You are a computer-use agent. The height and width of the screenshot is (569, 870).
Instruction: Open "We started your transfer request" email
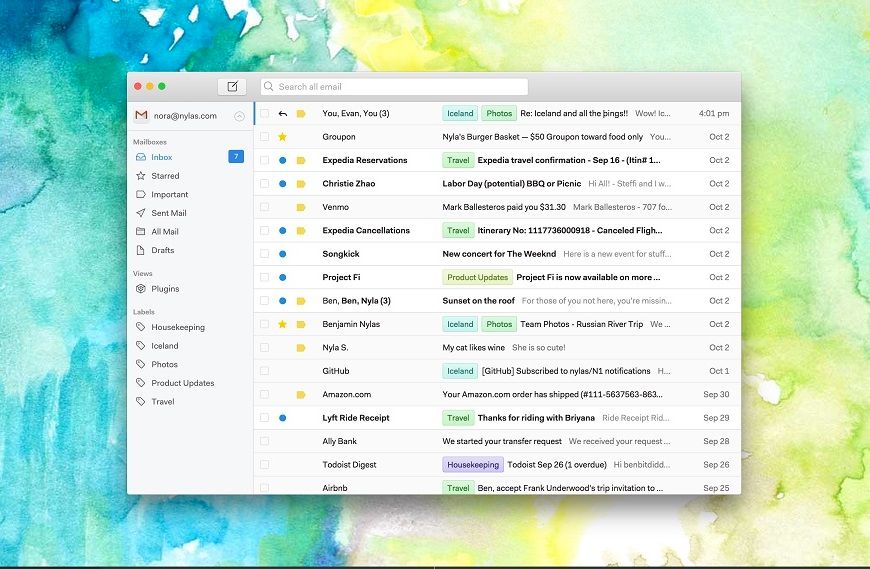click(x=498, y=441)
